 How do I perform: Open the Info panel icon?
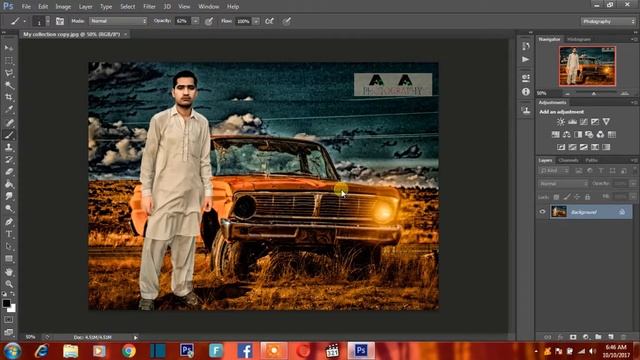(526, 92)
